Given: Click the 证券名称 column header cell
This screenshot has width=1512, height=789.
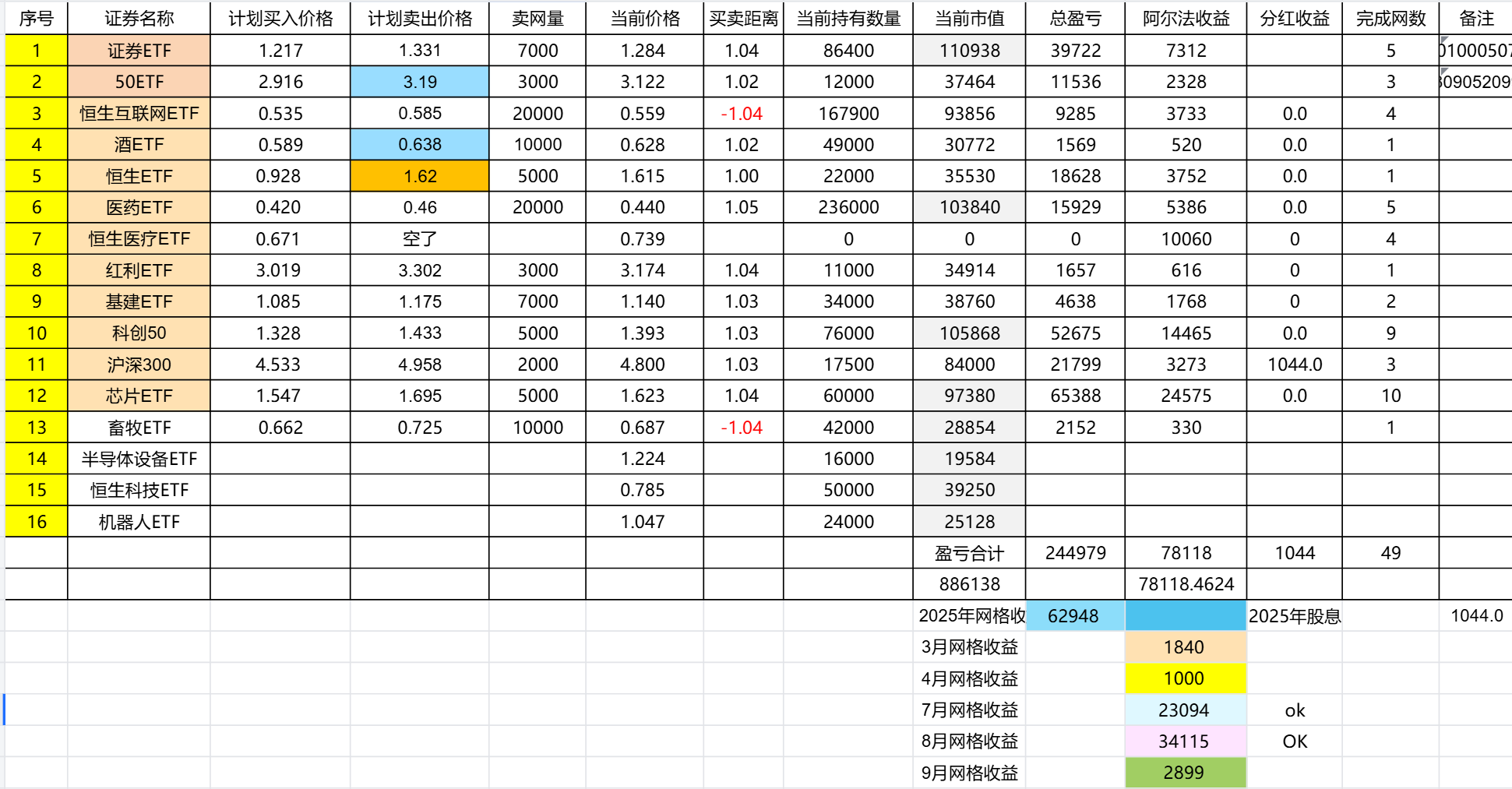Looking at the screenshot, I should (139, 19).
